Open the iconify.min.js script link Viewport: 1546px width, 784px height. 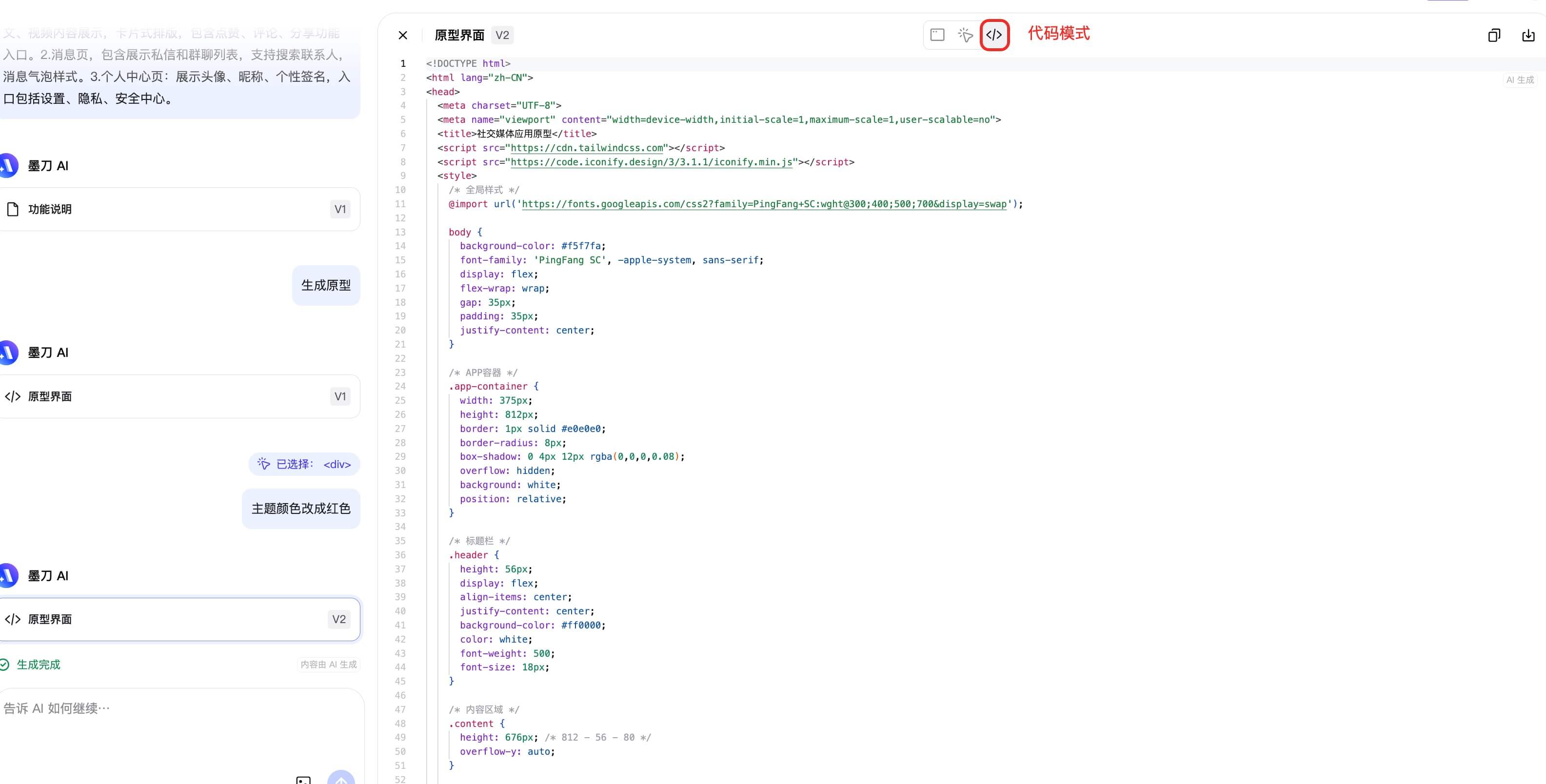(651, 162)
